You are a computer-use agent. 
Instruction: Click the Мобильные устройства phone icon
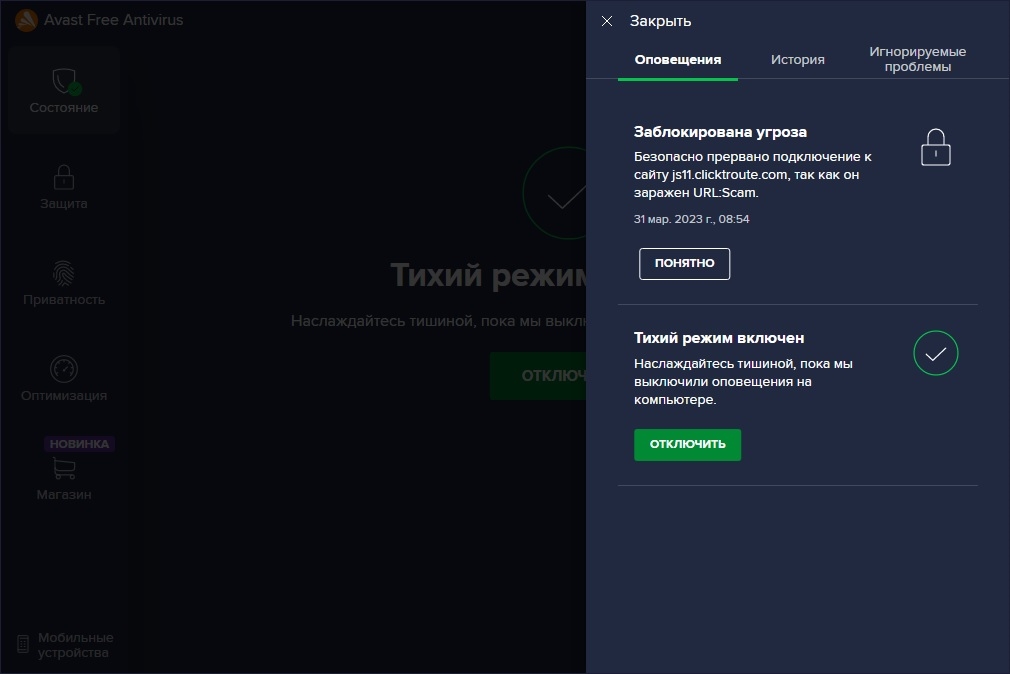click(x=23, y=644)
